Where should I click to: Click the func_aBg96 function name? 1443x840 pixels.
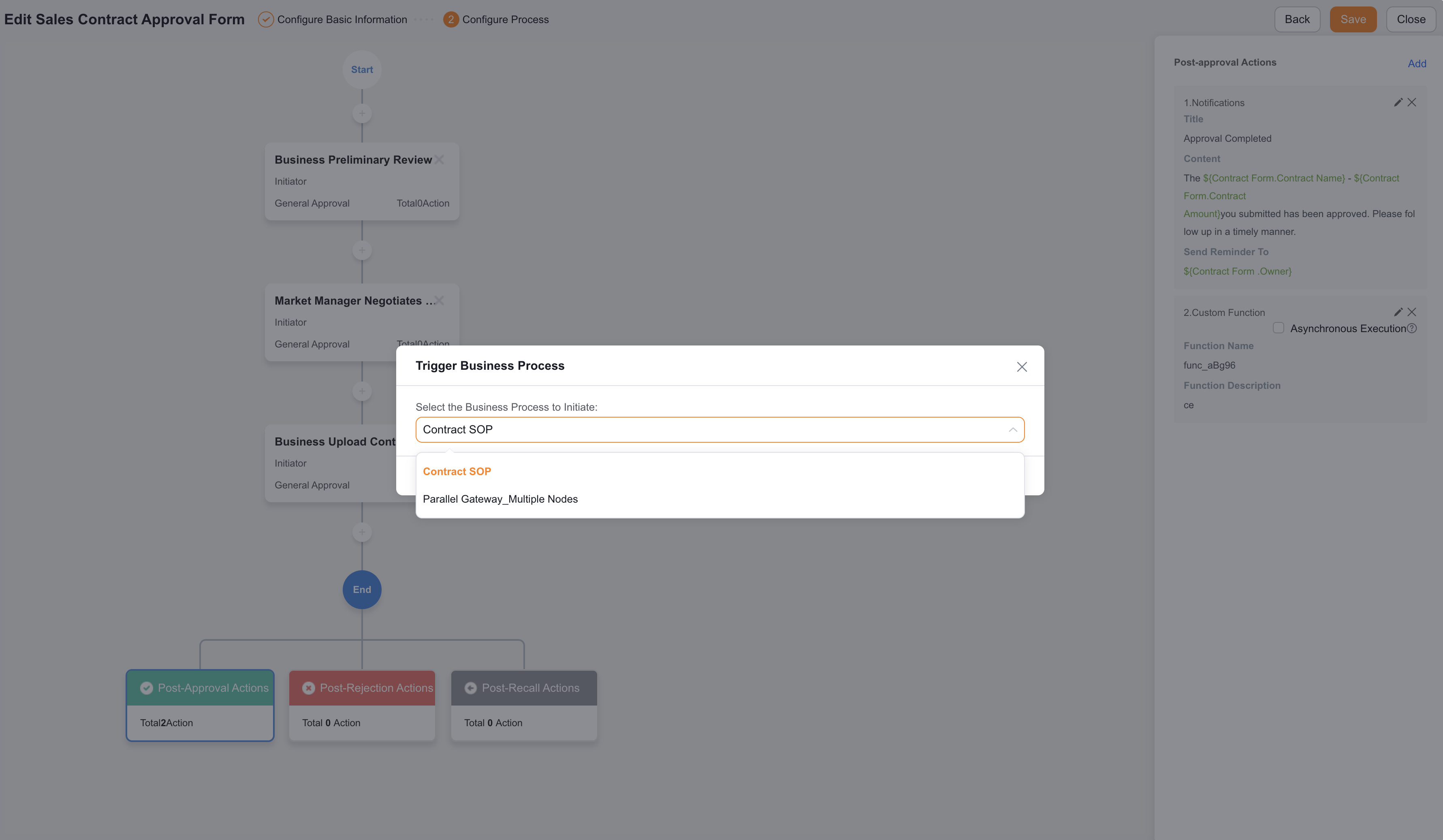click(x=1209, y=365)
